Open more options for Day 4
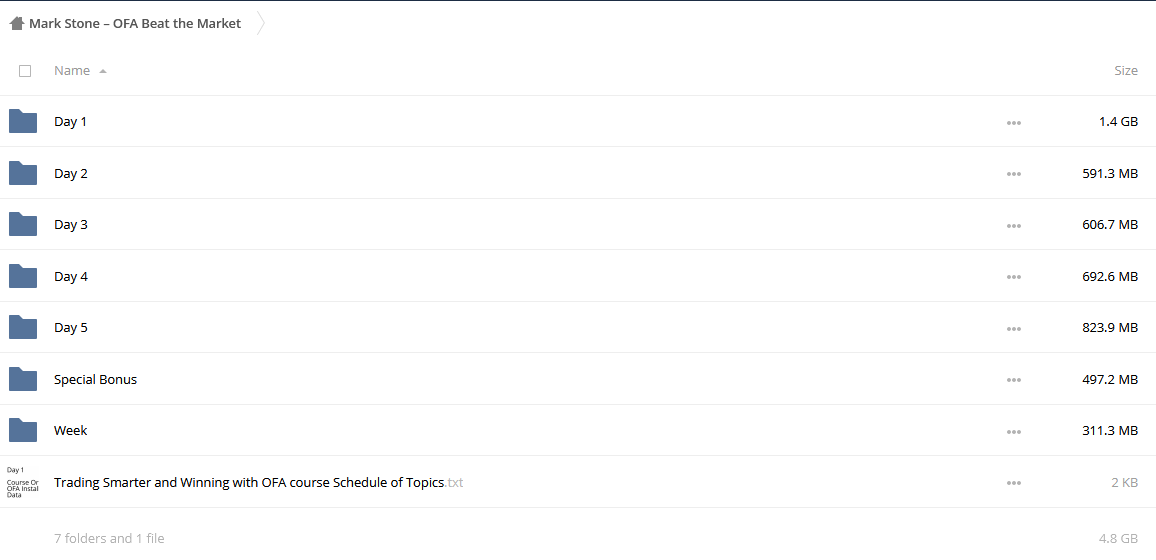 (x=1014, y=277)
